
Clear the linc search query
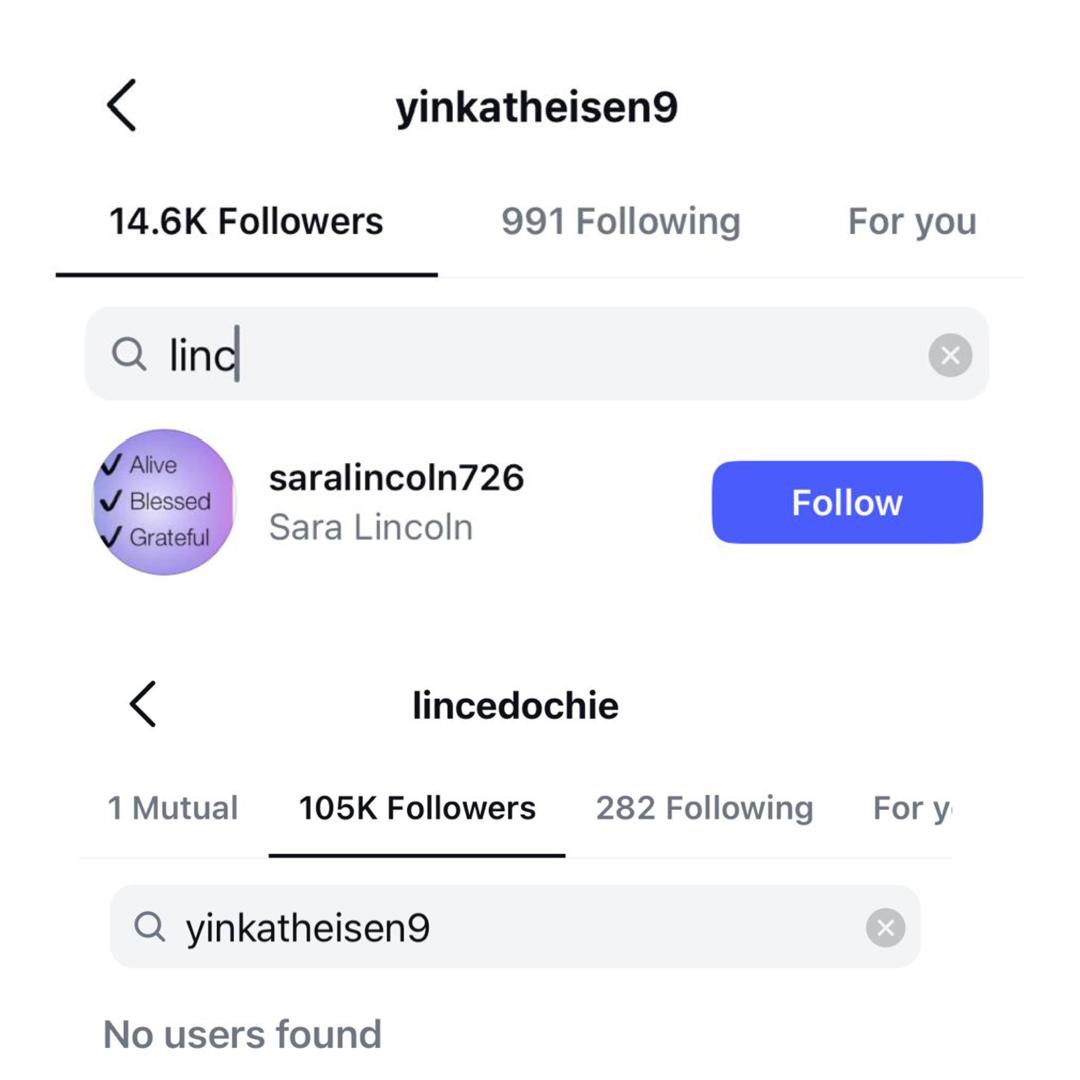[x=948, y=354]
